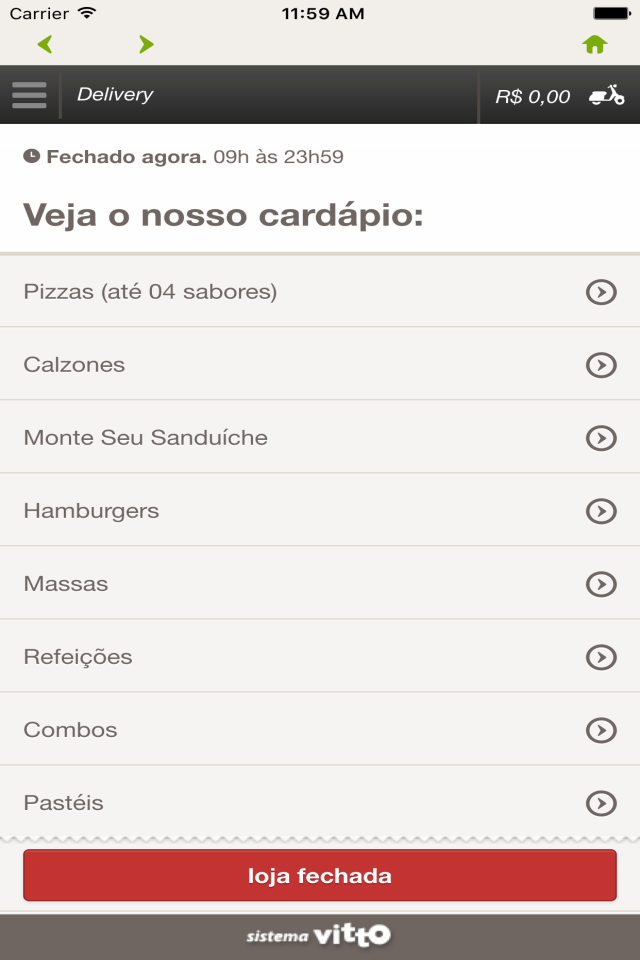The image size is (640, 960).
Task: Click the Delivery header title
Action: (x=115, y=94)
